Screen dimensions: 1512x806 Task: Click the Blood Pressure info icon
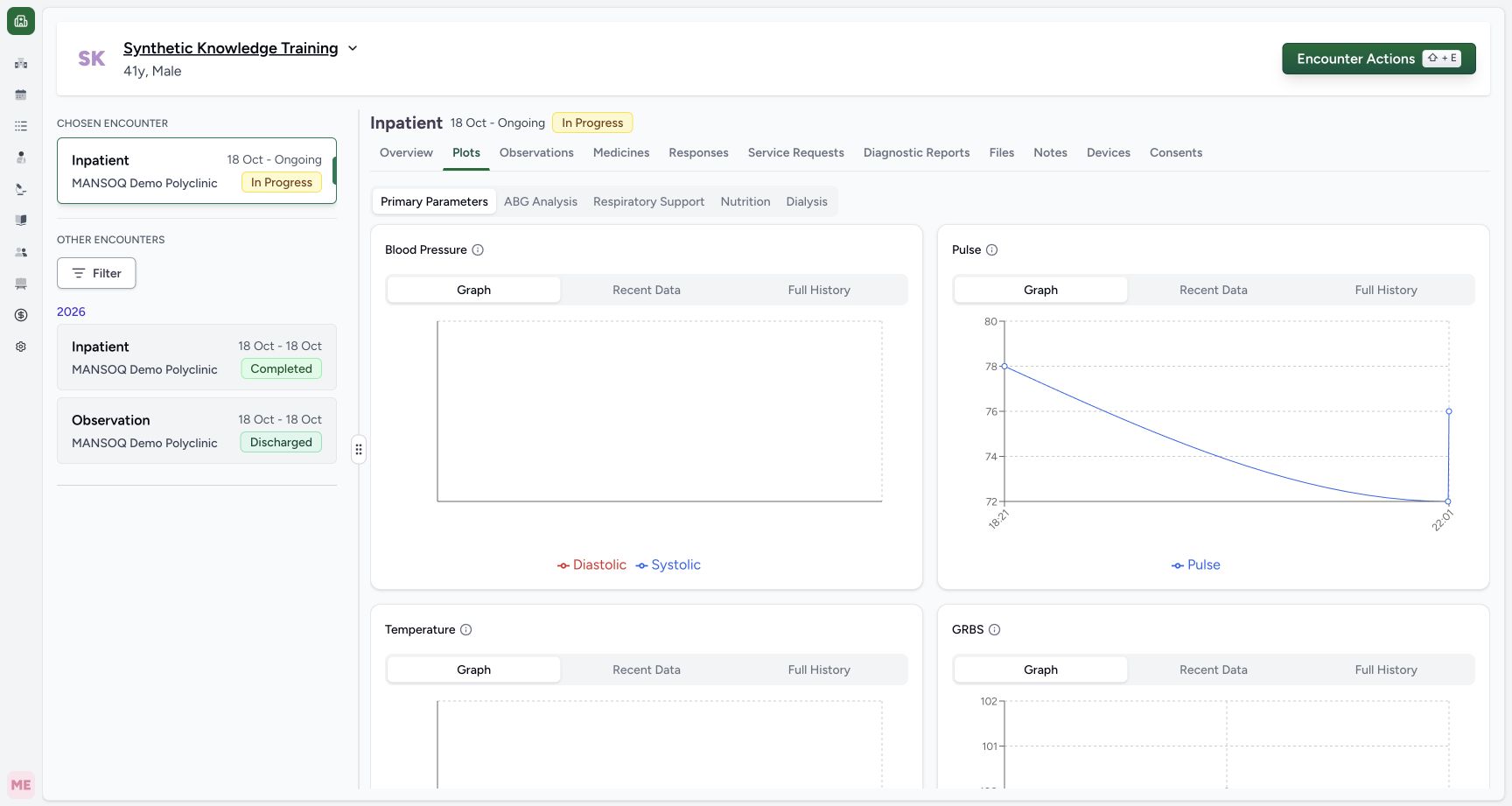pyautogui.click(x=478, y=250)
